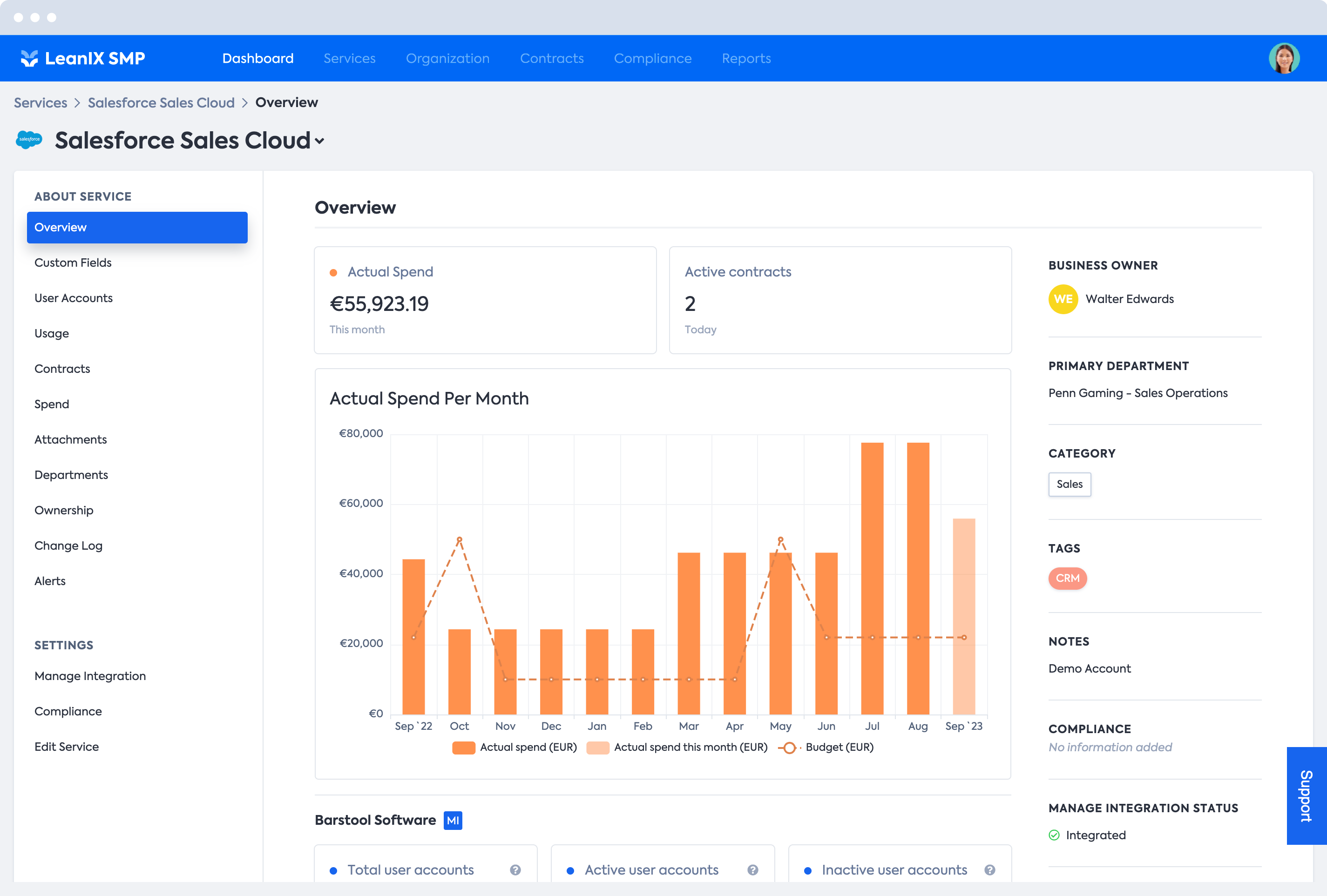
Task: Click the May budget peak data point
Action: [x=780, y=539]
